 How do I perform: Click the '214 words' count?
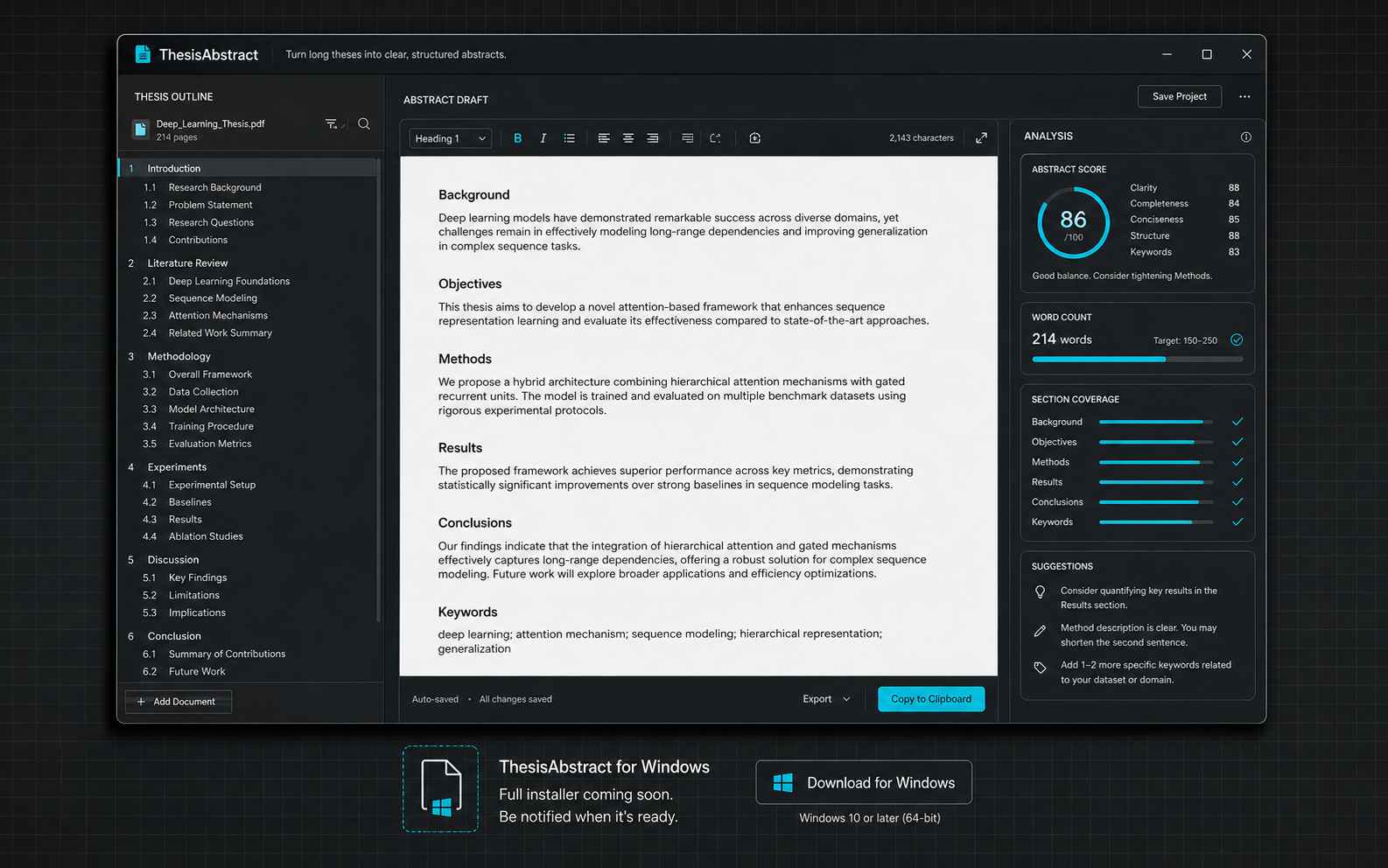coord(1062,339)
